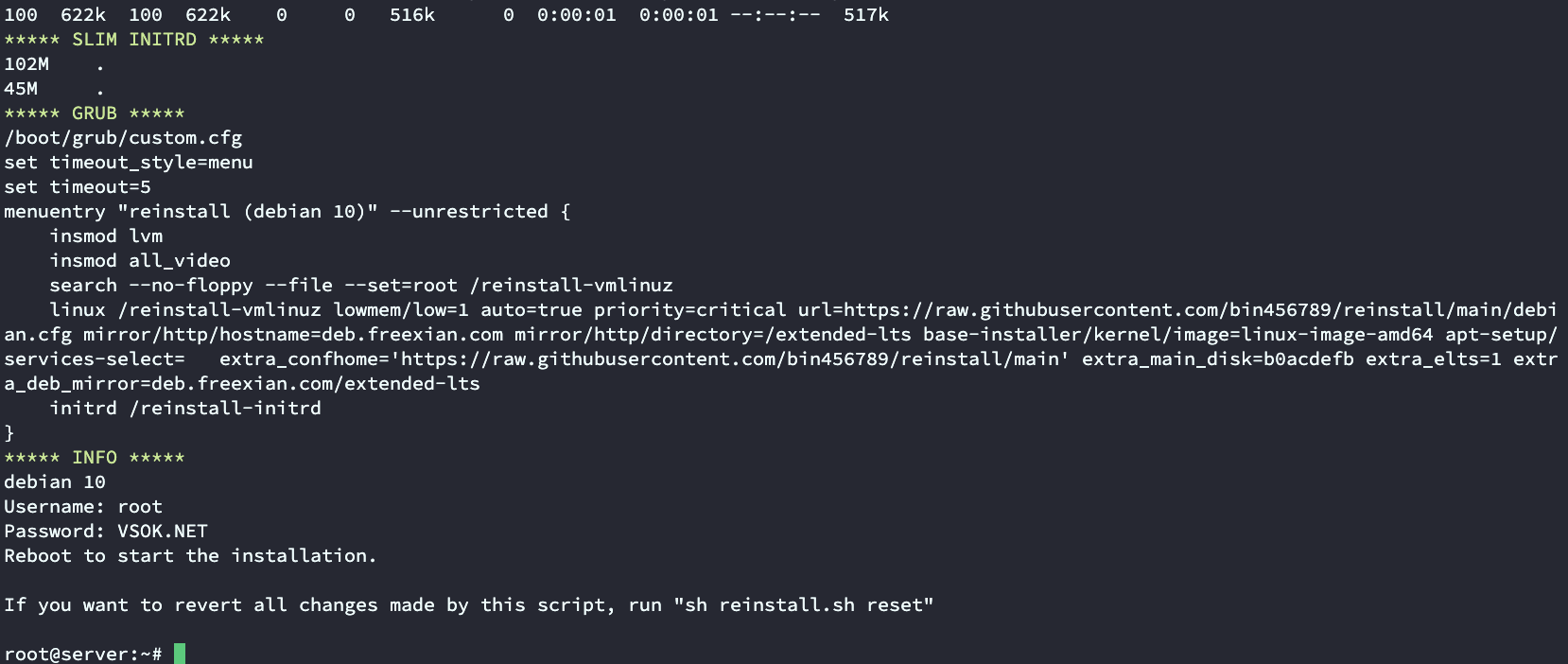The image size is (1568, 664).
Task: Click "Reboot to start the installation" line
Action: click(189, 556)
